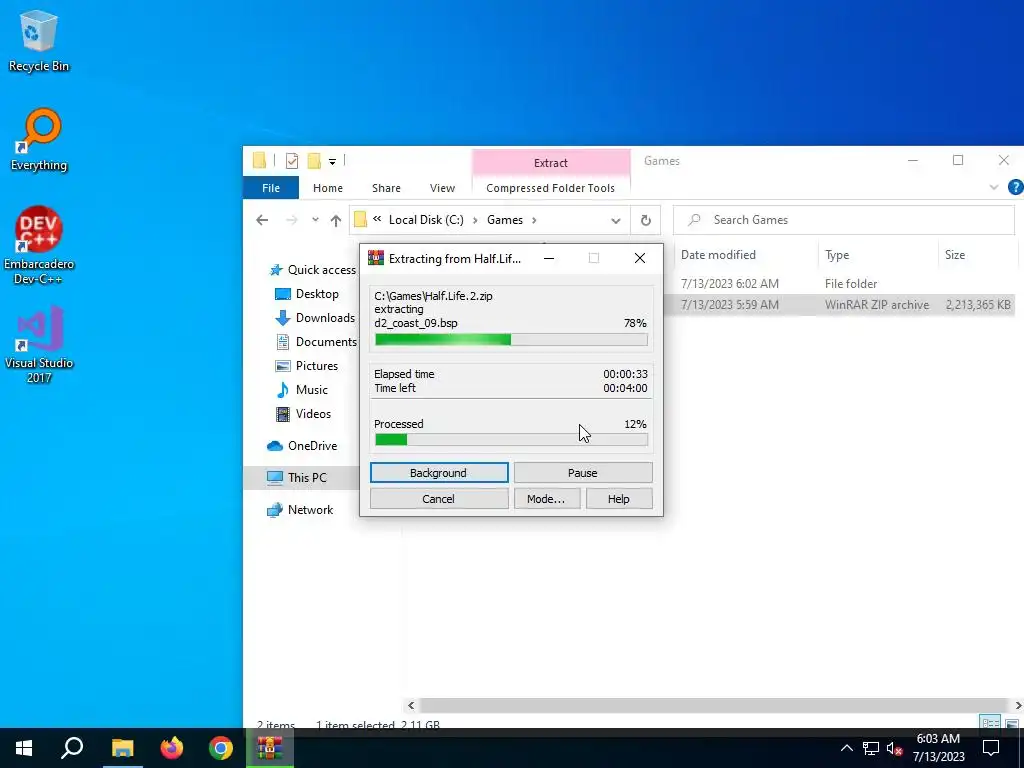The image size is (1024, 768).
Task: Click the Games breadcrumb in address bar
Action: click(x=505, y=220)
